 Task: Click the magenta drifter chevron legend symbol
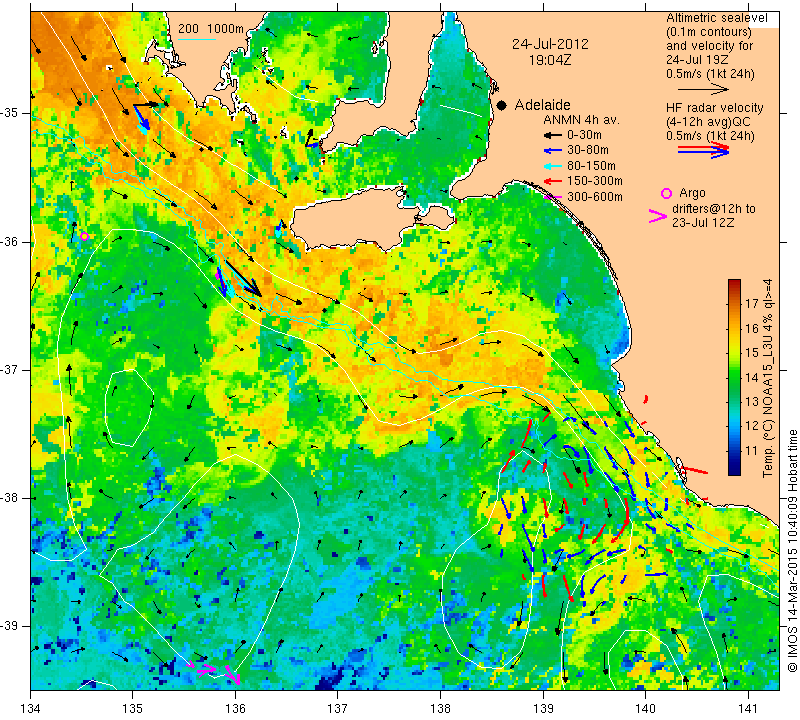pos(657,216)
